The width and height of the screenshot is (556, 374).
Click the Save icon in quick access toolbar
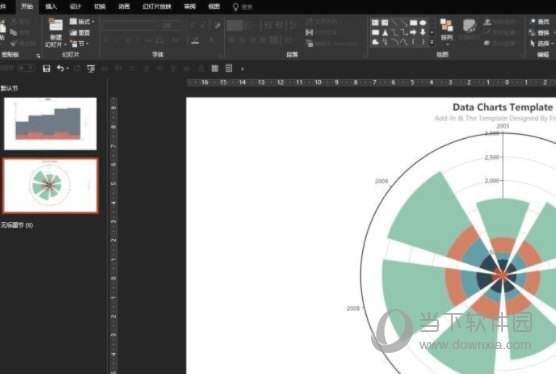(x=46, y=68)
